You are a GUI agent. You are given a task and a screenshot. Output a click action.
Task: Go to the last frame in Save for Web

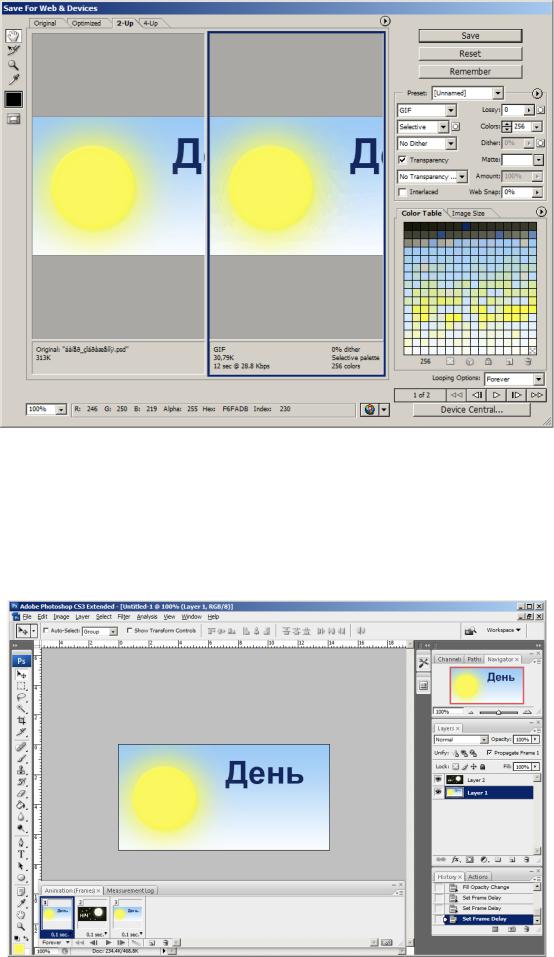pyautogui.click(x=536, y=395)
